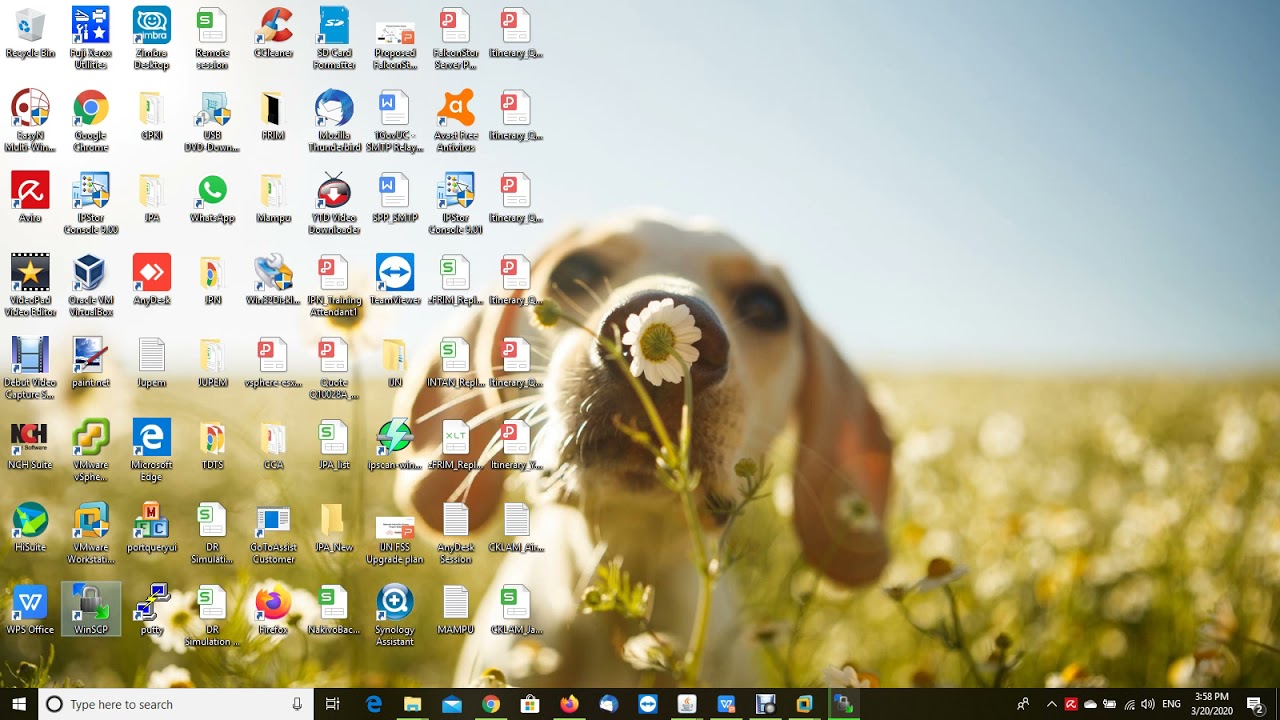The width and height of the screenshot is (1280, 720).
Task: Select the WPS Office shortcut
Action: pos(30,609)
